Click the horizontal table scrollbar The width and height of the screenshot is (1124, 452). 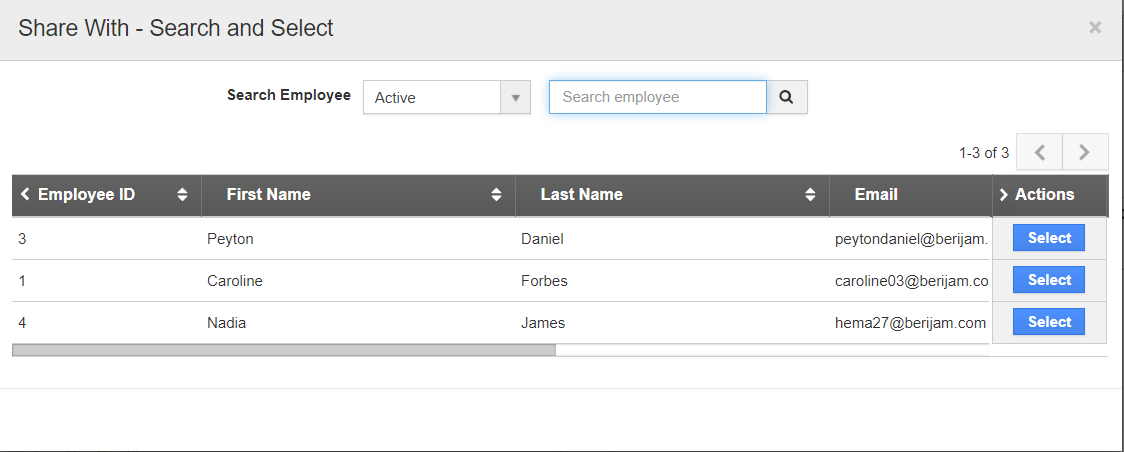pos(284,350)
